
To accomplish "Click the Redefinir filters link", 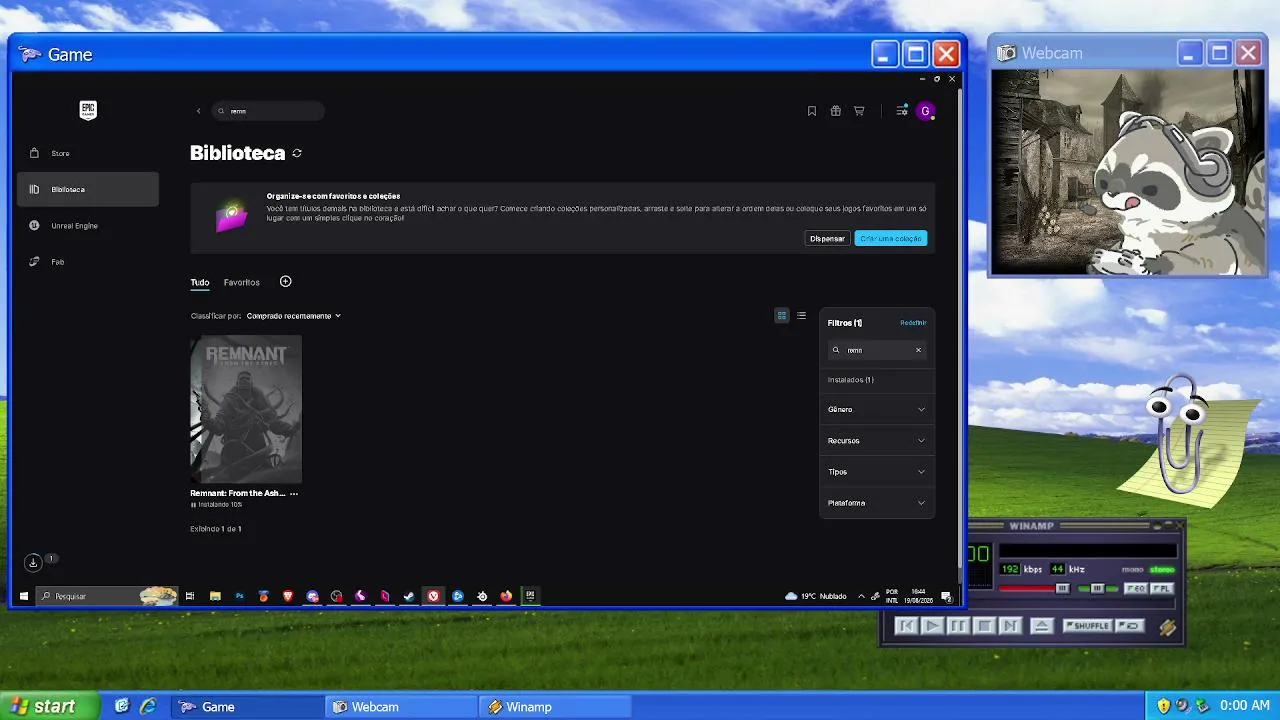I will coord(913,323).
